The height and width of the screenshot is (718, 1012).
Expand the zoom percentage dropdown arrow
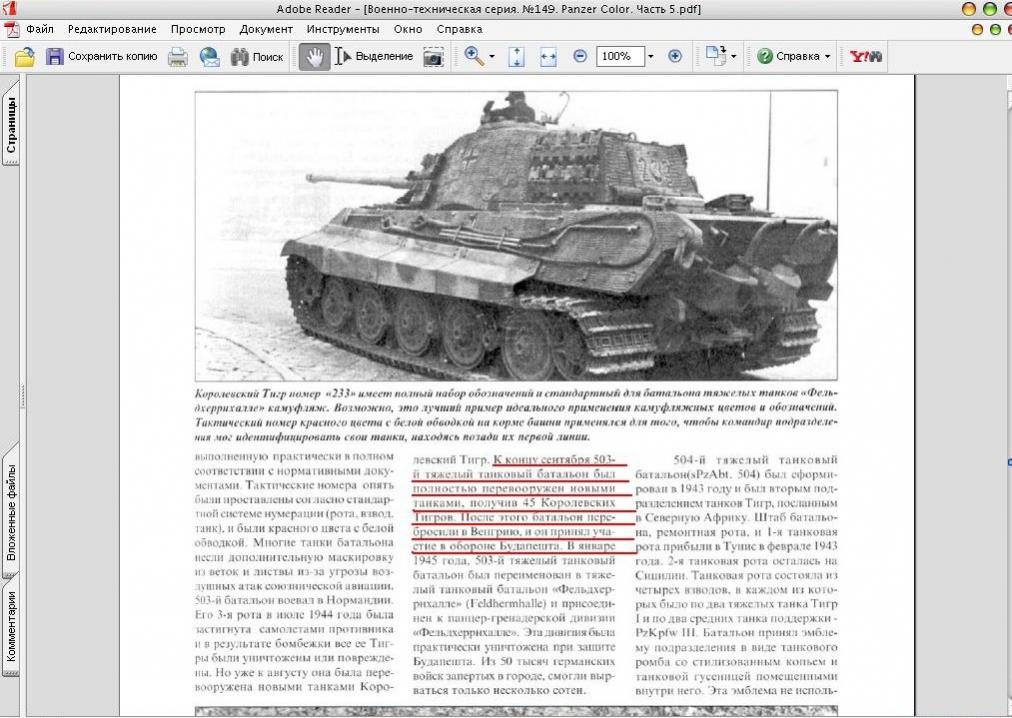click(x=651, y=57)
